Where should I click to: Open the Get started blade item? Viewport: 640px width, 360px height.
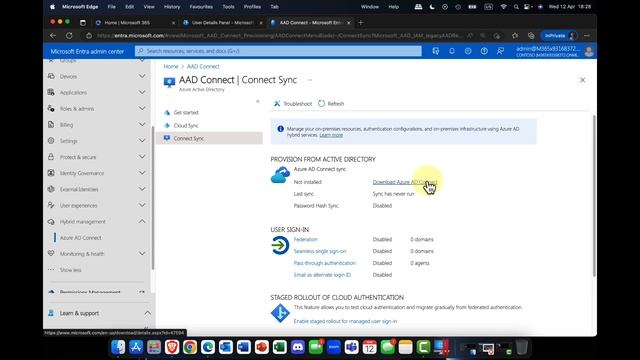click(186, 113)
